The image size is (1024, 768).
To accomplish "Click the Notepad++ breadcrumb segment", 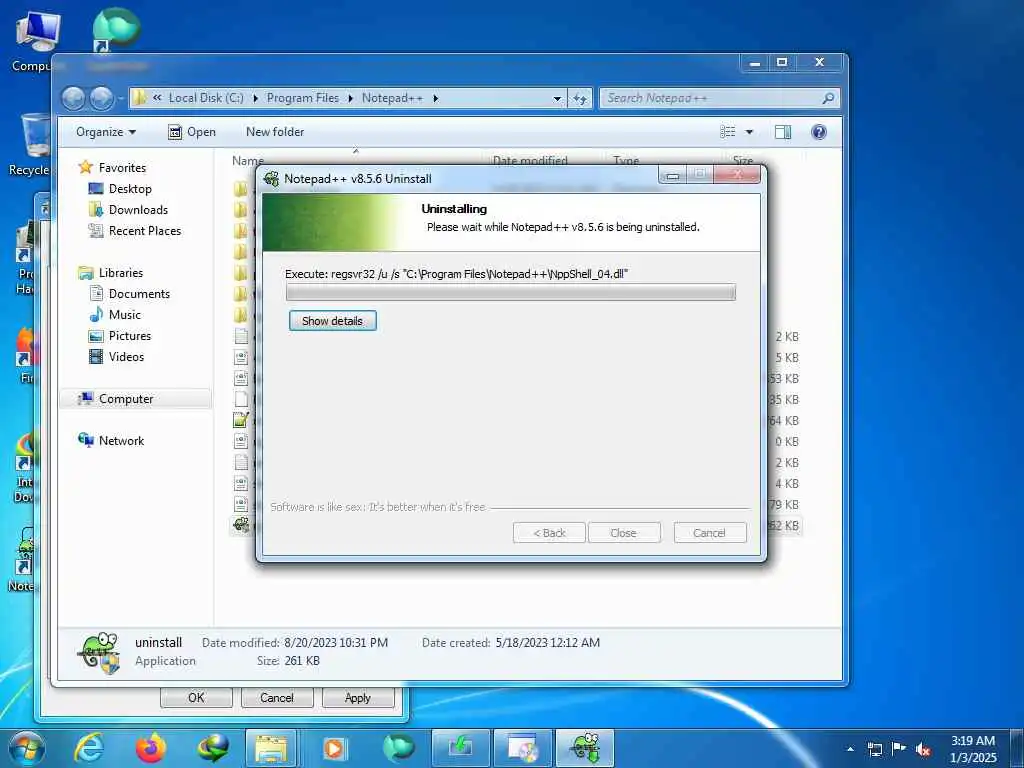I will pyautogui.click(x=392, y=98).
